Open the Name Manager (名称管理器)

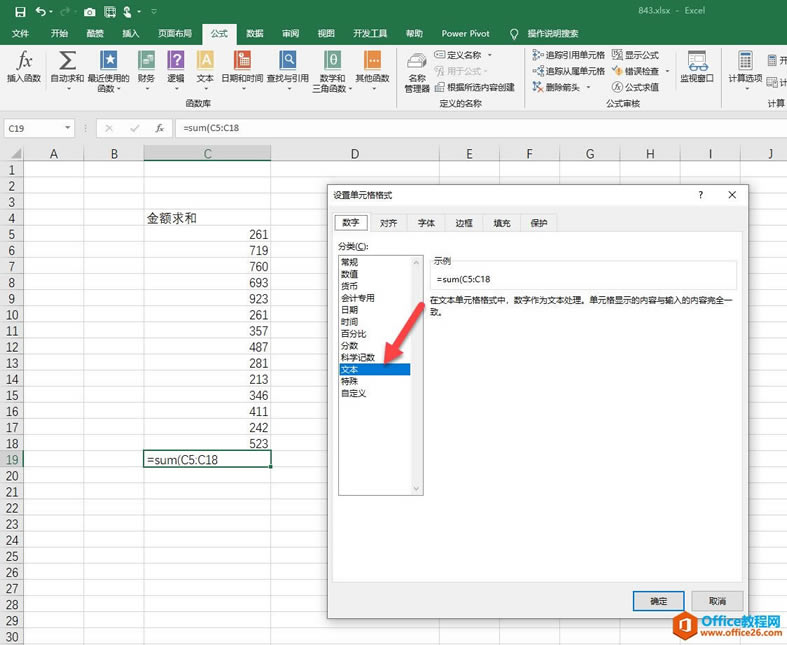pyautogui.click(x=417, y=73)
